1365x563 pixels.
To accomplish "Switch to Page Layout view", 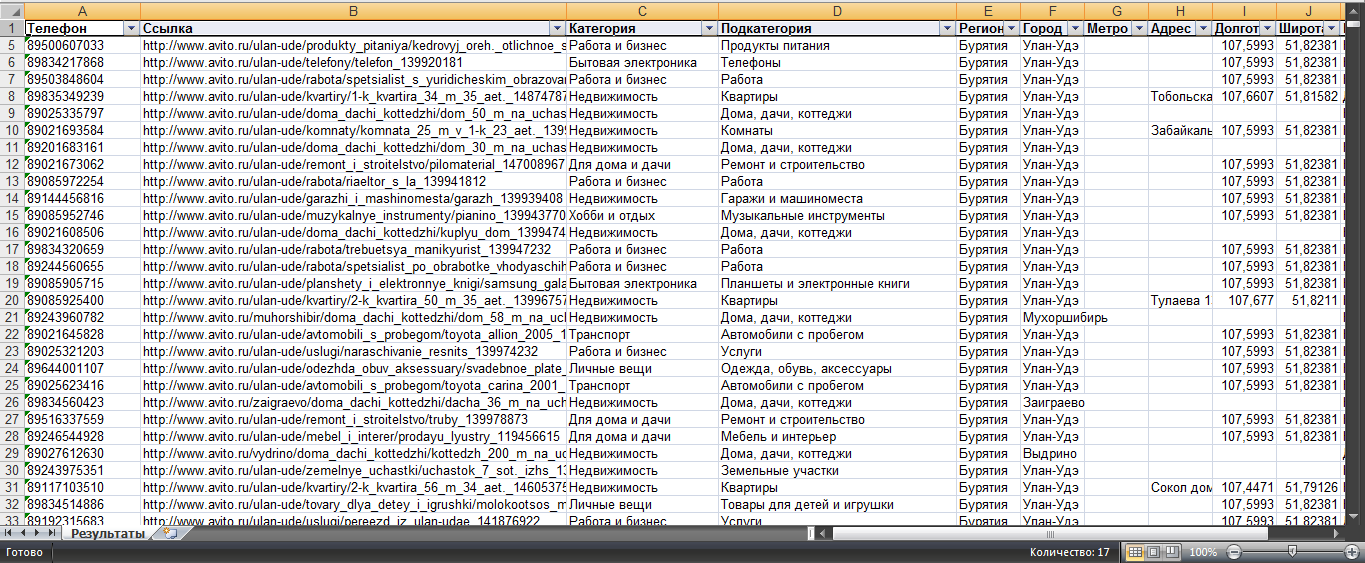I will tap(1153, 552).
